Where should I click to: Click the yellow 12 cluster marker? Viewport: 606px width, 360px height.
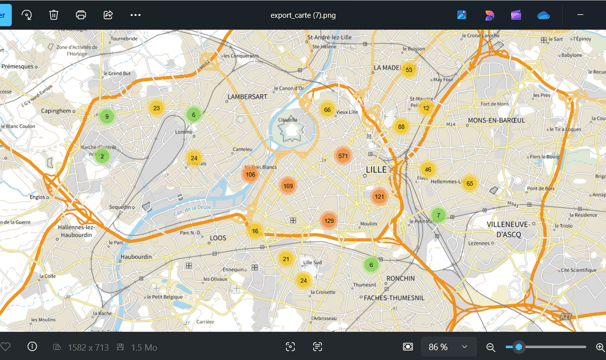click(426, 108)
